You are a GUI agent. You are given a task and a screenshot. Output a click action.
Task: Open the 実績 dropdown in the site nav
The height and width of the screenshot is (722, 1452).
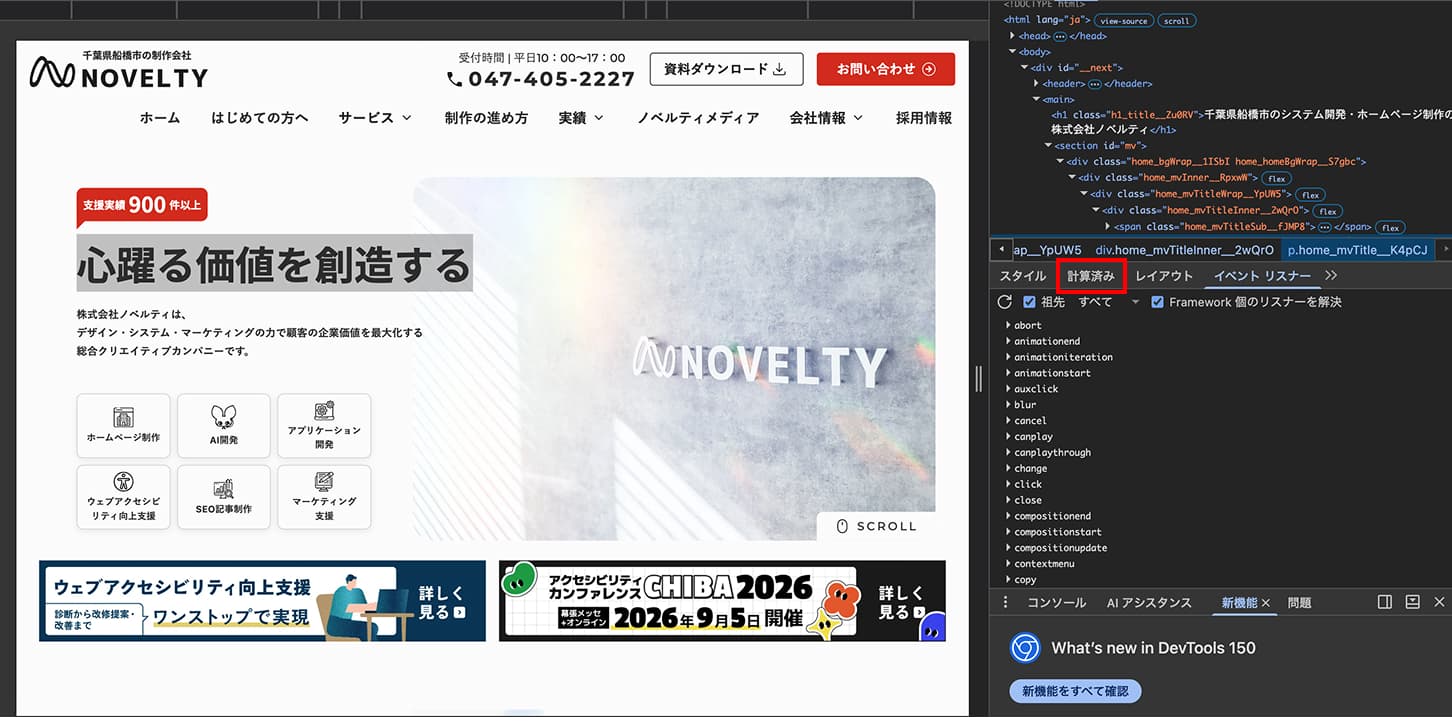click(x=581, y=118)
